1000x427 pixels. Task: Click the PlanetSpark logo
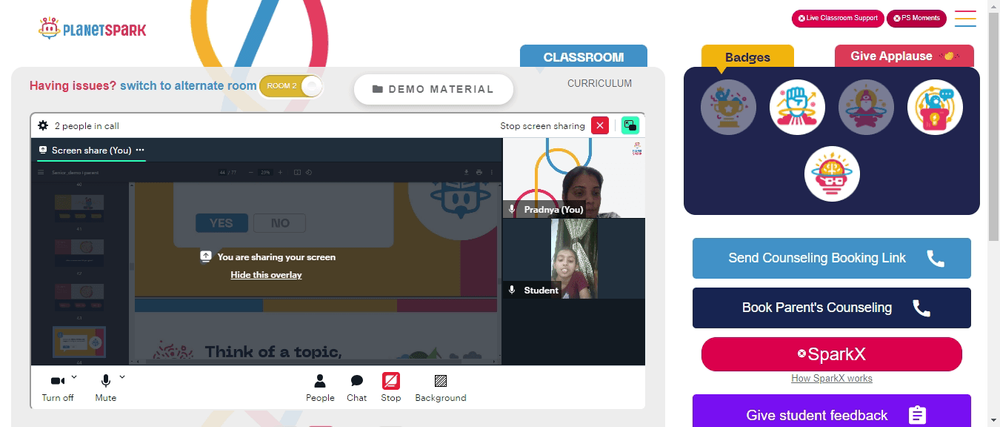point(92,29)
